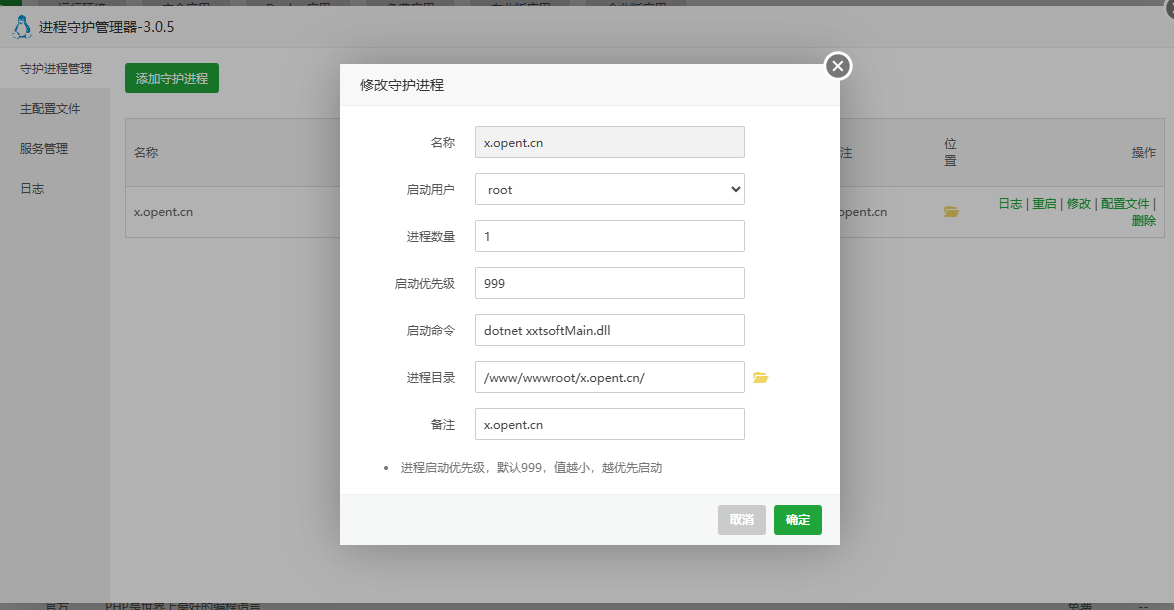Edit the 启动命令 dotnet command field
This screenshot has width=1174, height=610.
(609, 330)
